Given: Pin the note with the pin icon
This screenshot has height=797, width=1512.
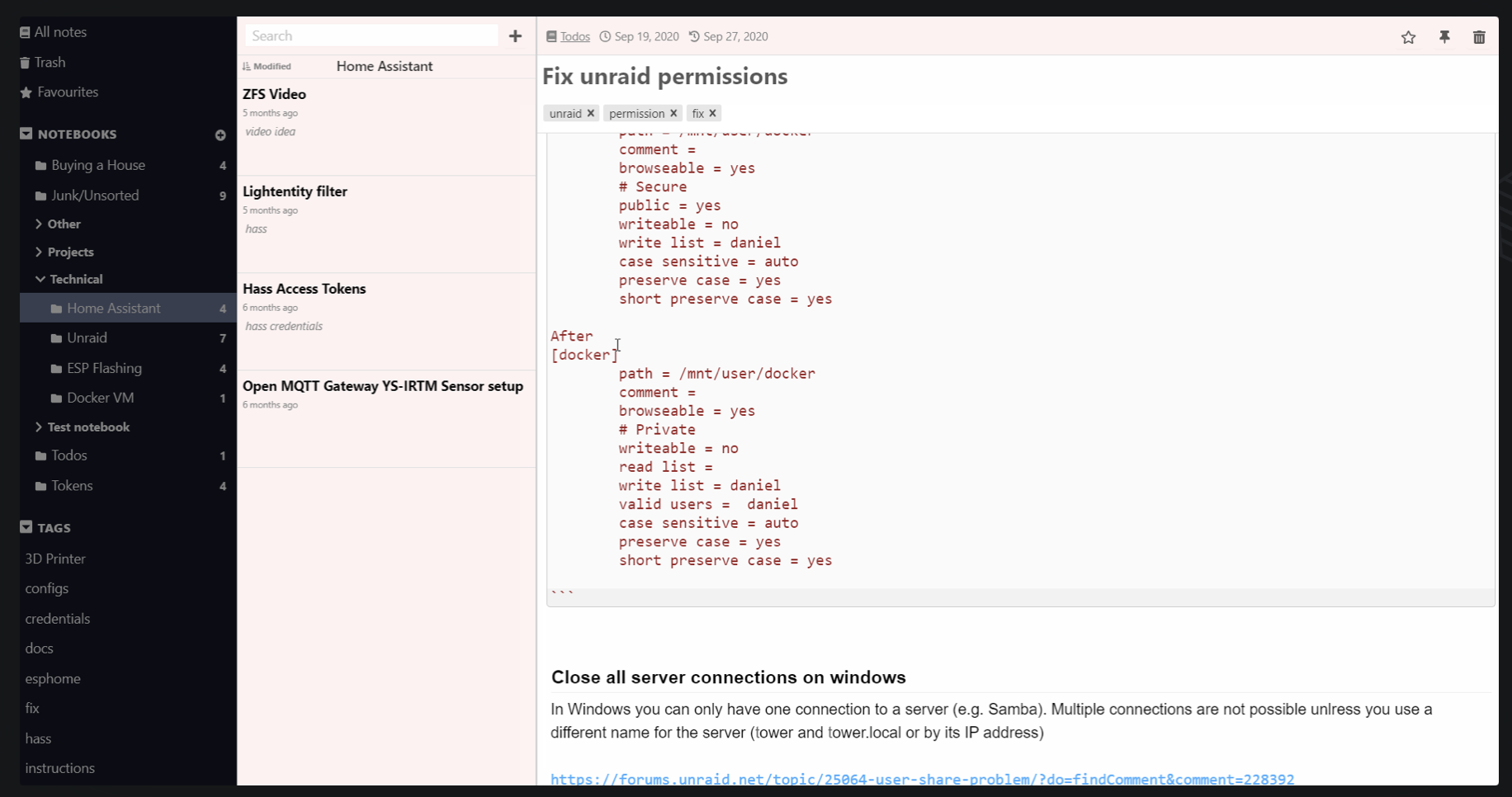Looking at the screenshot, I should click(1444, 37).
